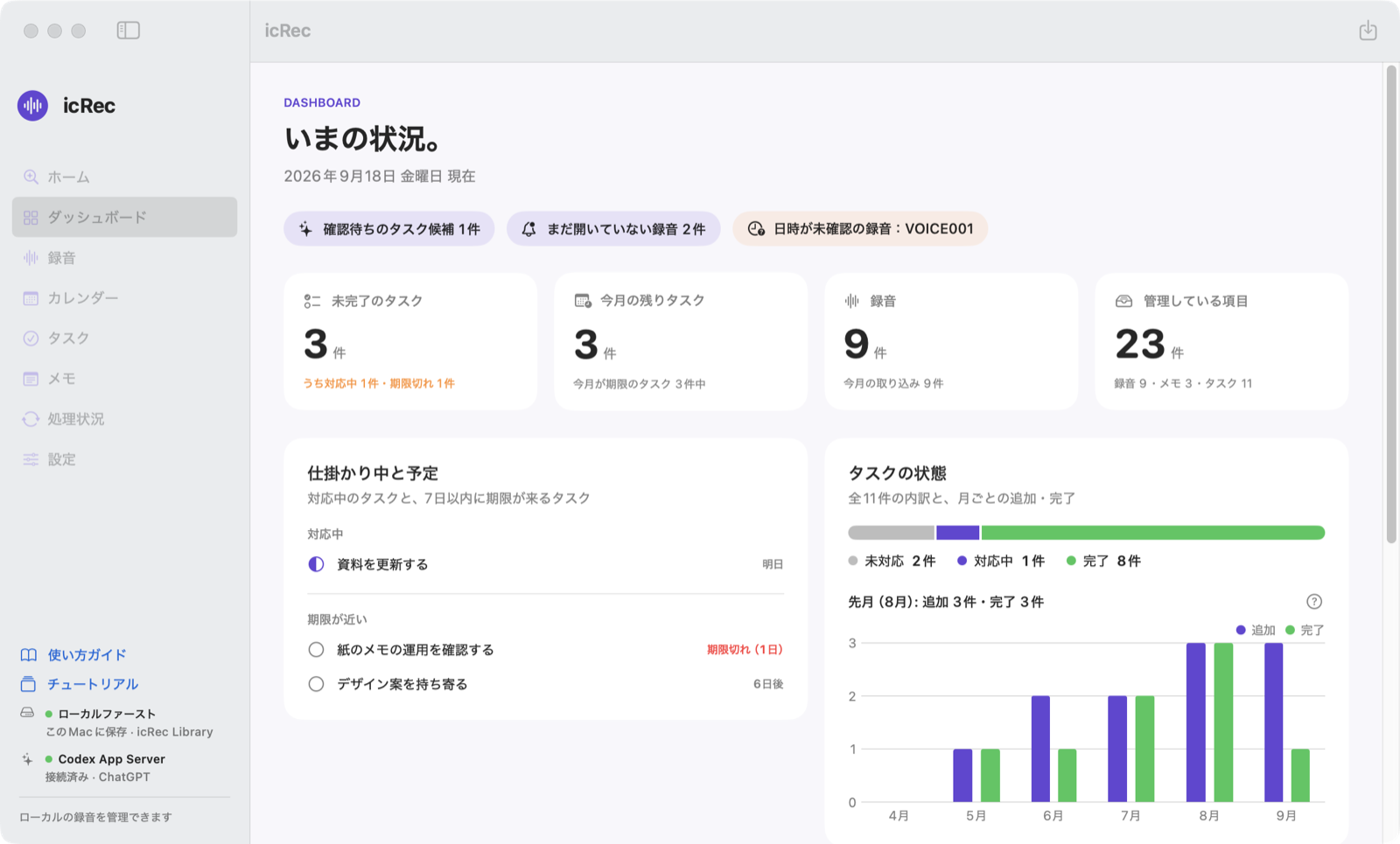1400x844 pixels.
Task: Click the calendar icon on the 今月の残りタスク card
Action: pos(583,301)
